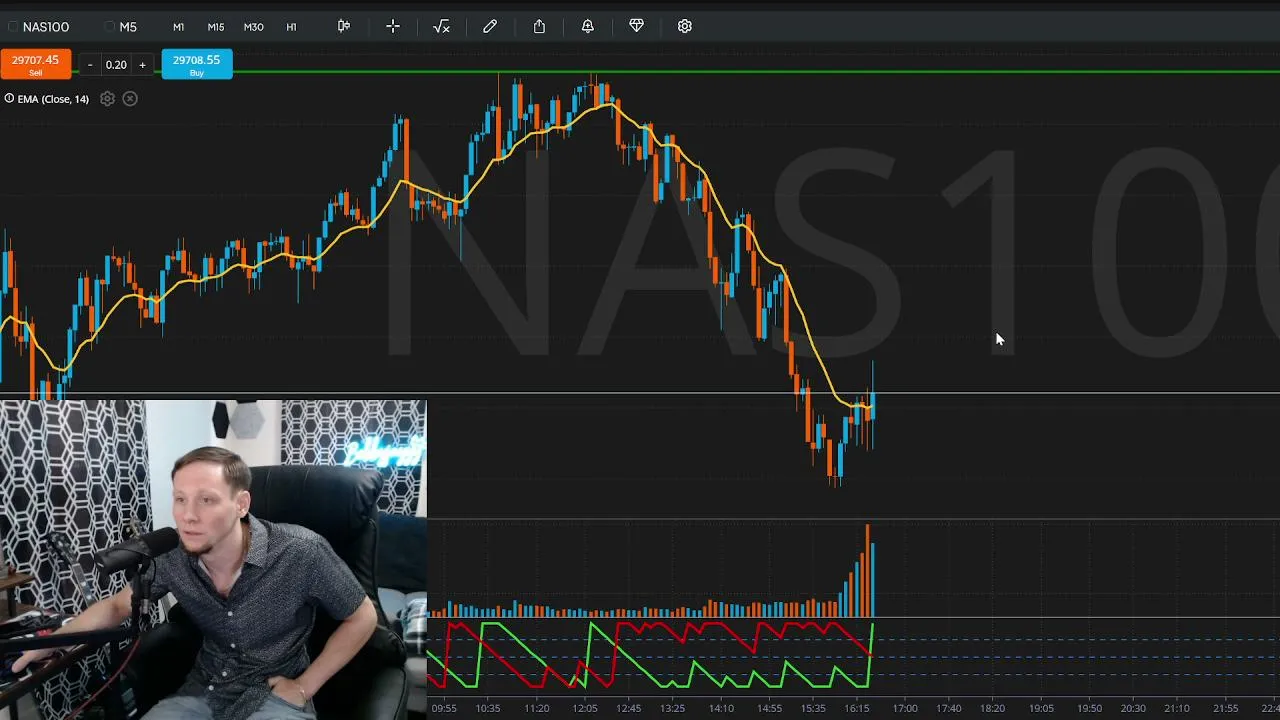Click the webcam overlay video thumbnail
1280x720 pixels.
[213, 560]
